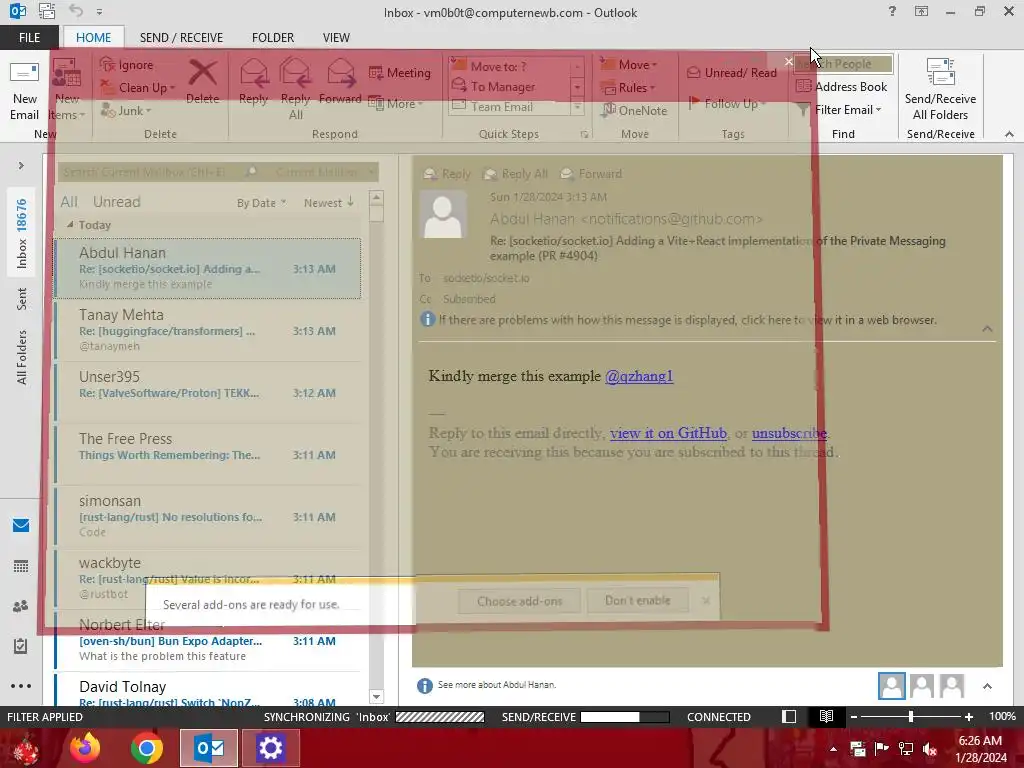This screenshot has width=1024, height=768.
Task: Open Firefox from the taskbar
Action: pyautogui.click(x=85, y=748)
